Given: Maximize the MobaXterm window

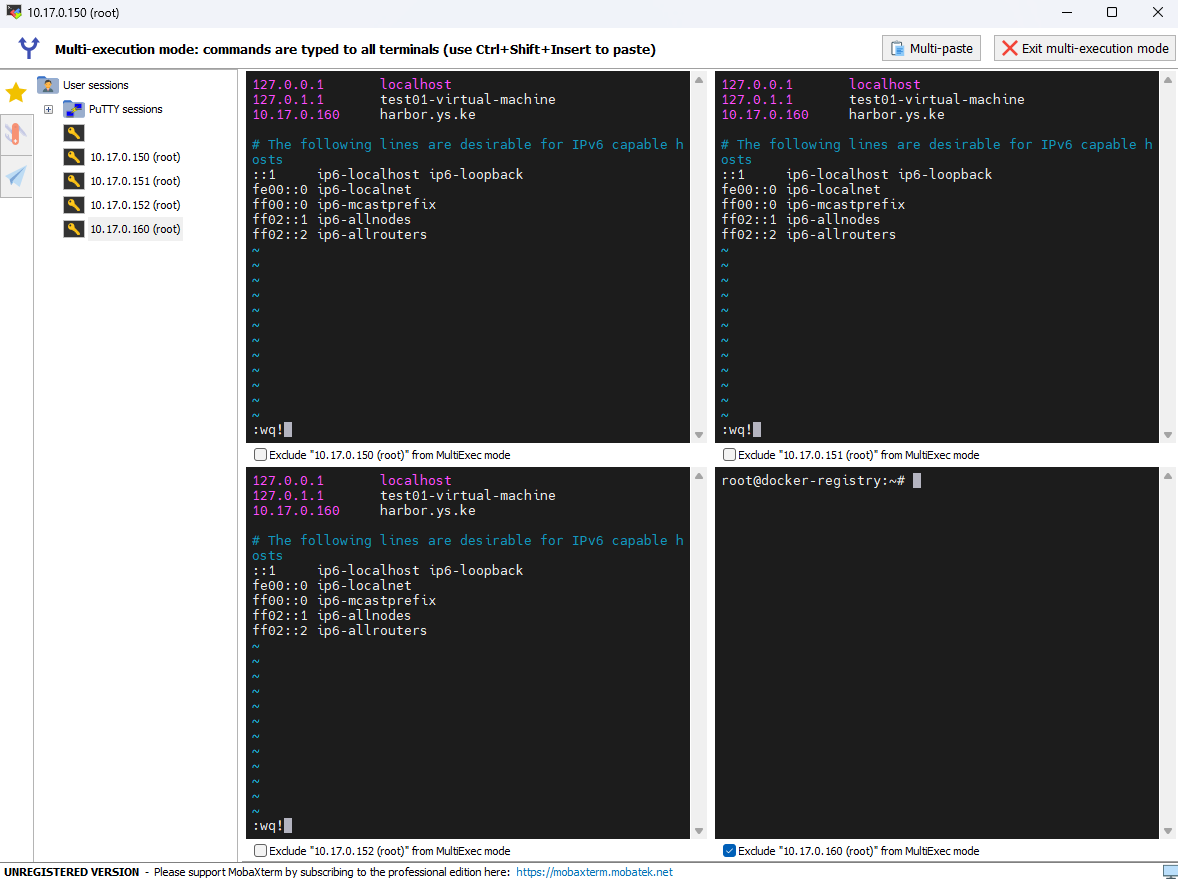Looking at the screenshot, I should 1112,12.
